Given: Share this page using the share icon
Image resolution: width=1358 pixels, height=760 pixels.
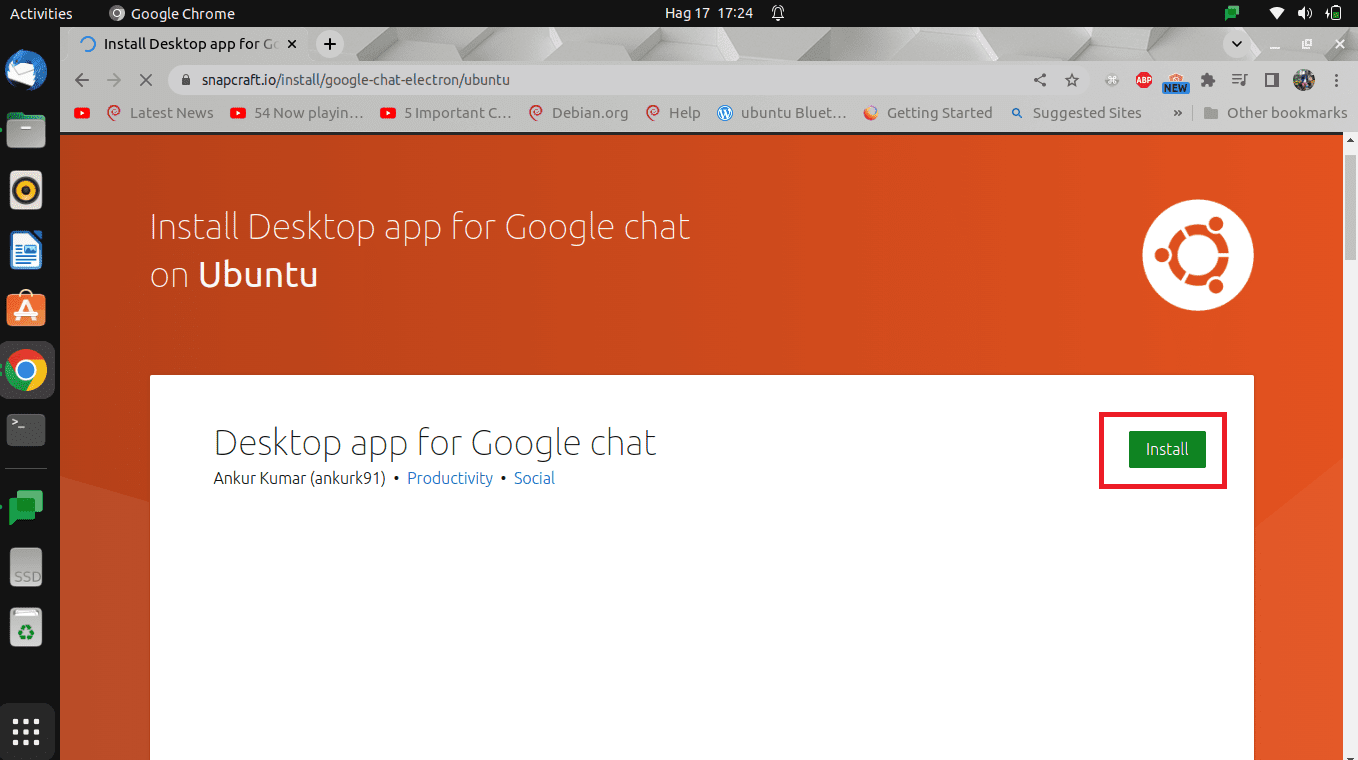Looking at the screenshot, I should 1040,80.
